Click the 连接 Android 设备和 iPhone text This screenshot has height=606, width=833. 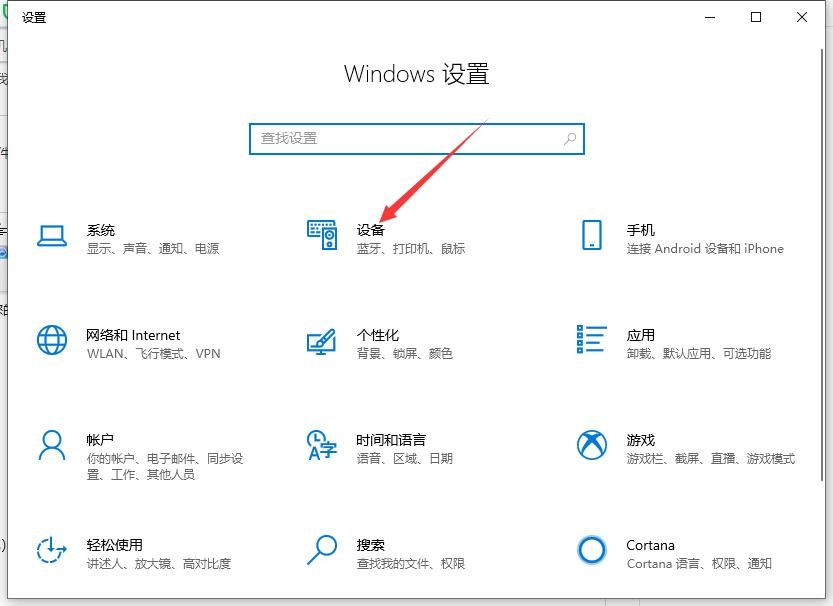coord(704,248)
